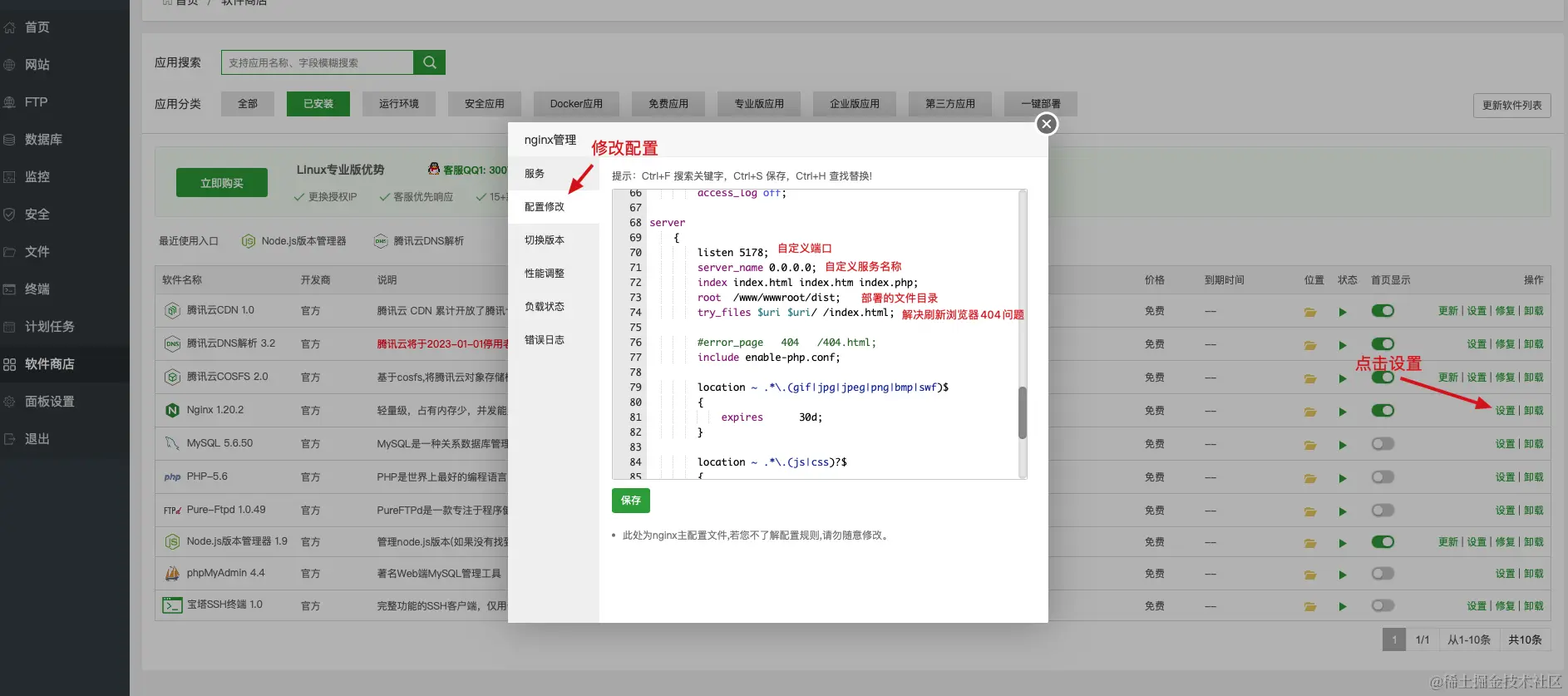1568x696 pixels.
Task: Toggle homepage display for Nginx 1.20.2
Action: click(x=1383, y=411)
